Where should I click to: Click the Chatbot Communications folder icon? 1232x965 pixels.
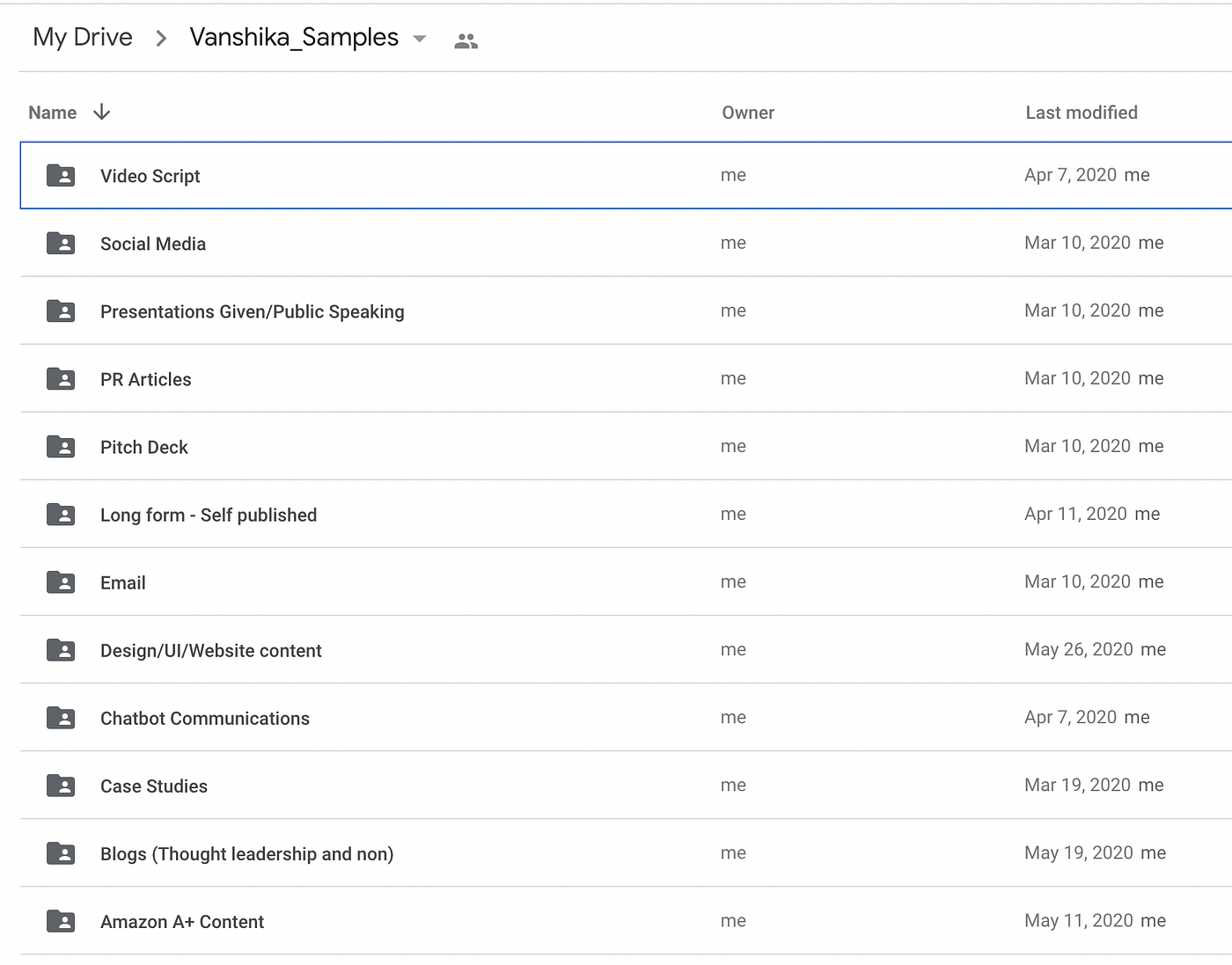(61, 718)
